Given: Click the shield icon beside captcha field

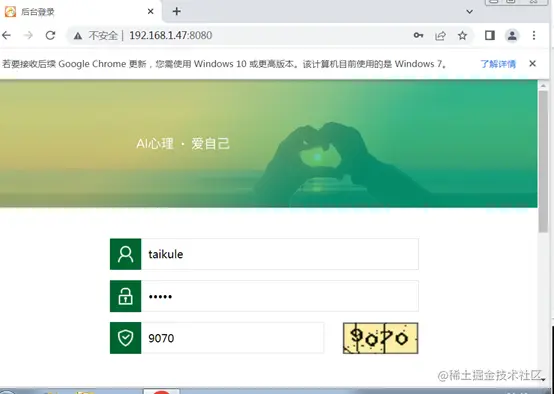Looking at the screenshot, I should pyautogui.click(x=125, y=338).
